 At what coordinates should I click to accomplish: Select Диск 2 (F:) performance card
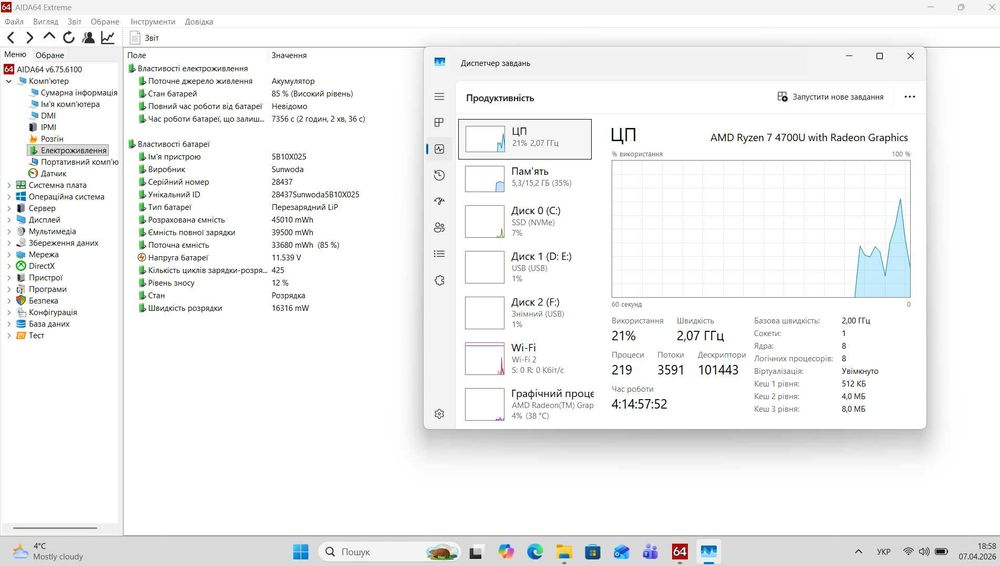tap(525, 313)
